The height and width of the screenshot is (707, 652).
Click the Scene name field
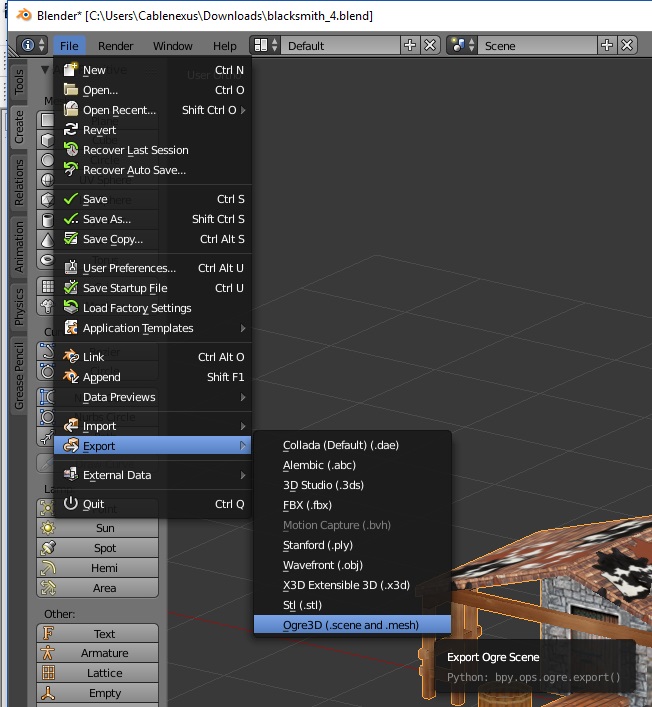coord(537,46)
